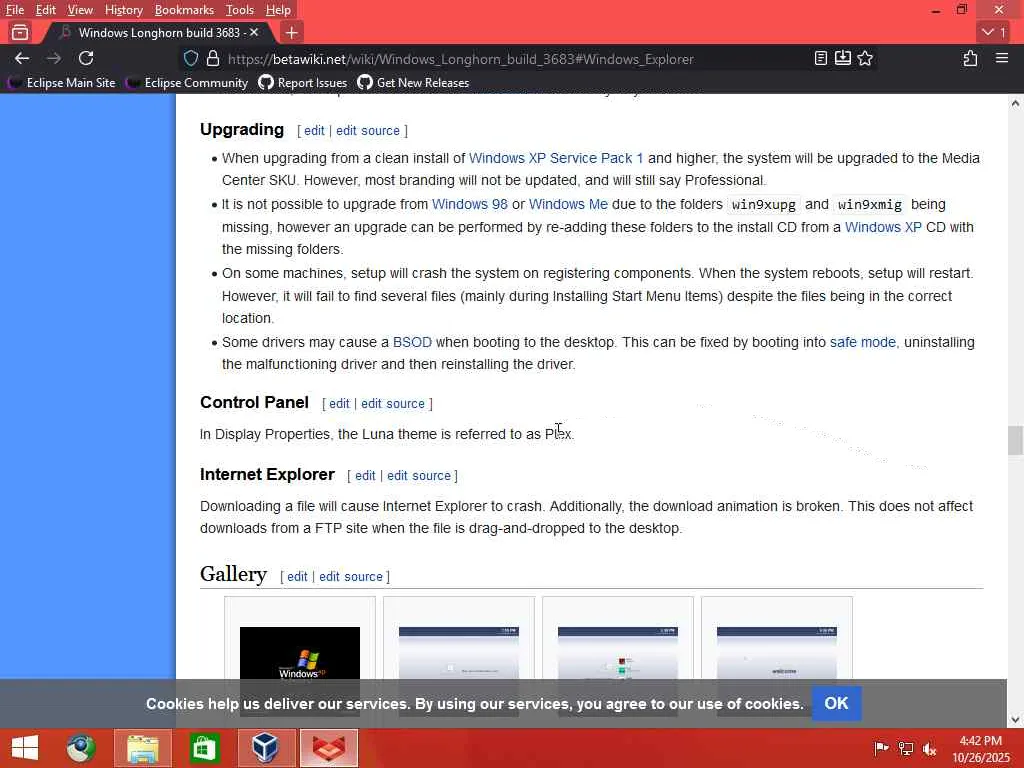The image size is (1024, 768).
Task: Open a new tab with plus button
Action: (x=291, y=32)
